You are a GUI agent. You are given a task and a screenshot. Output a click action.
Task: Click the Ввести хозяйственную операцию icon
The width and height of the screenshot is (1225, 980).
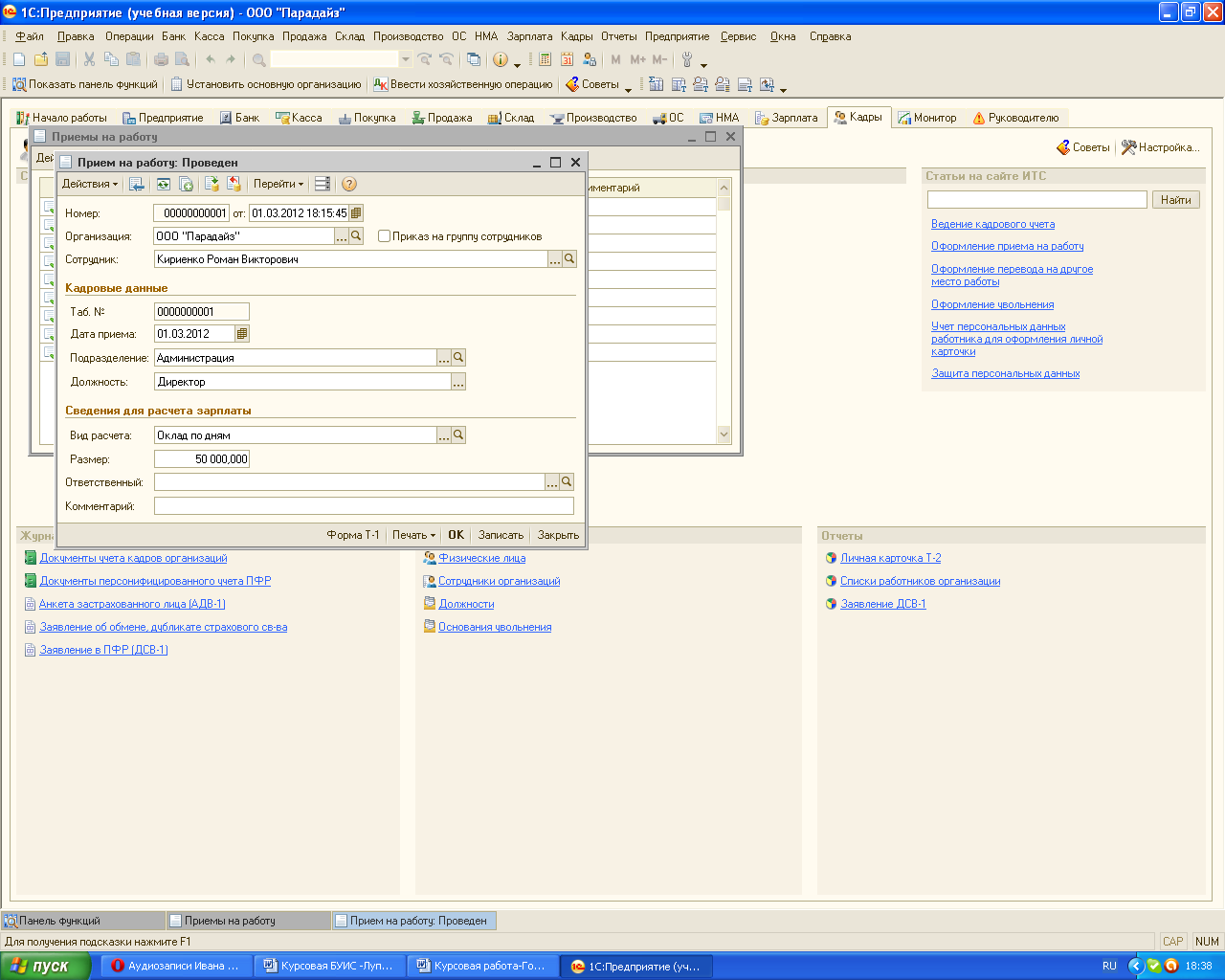380,84
